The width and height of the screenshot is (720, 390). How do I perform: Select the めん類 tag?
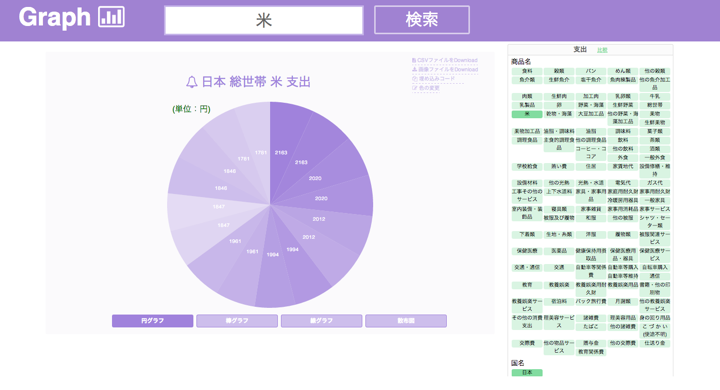tap(623, 71)
